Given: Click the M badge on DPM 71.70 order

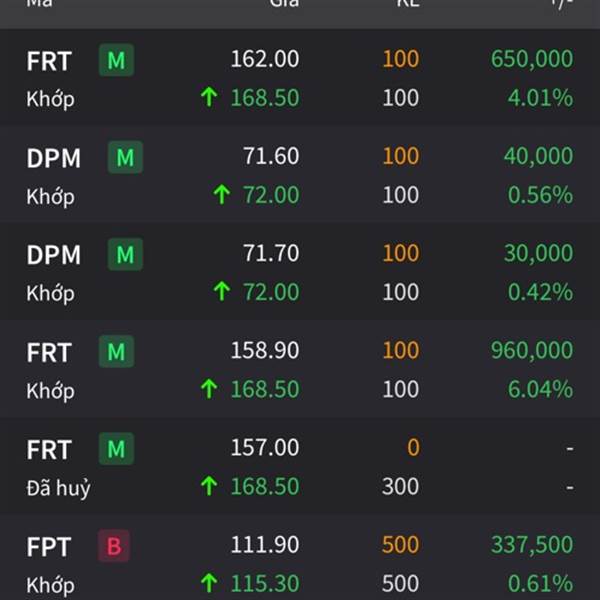Looking at the screenshot, I should coord(125,254).
